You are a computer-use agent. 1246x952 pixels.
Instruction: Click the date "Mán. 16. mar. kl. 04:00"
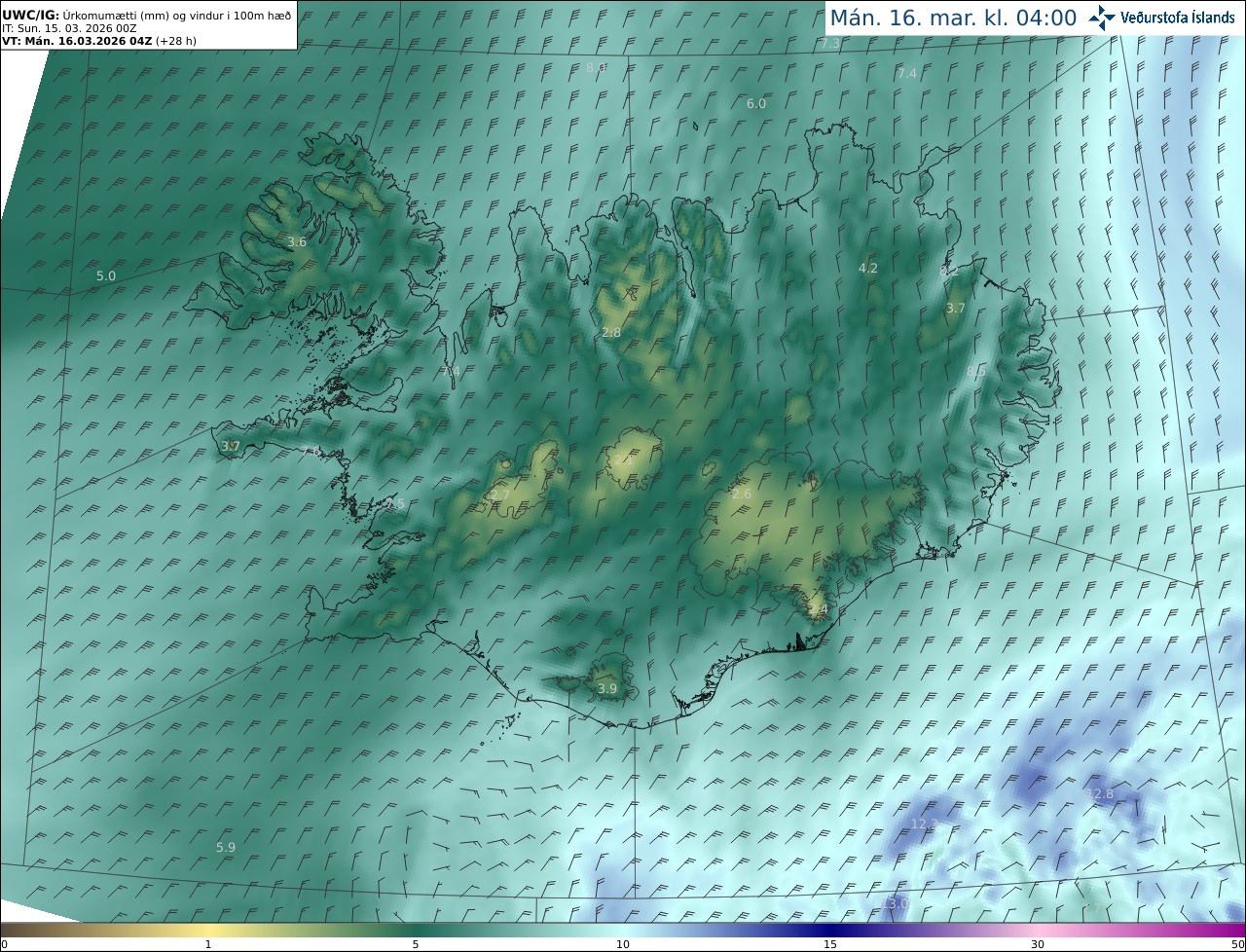click(x=952, y=18)
